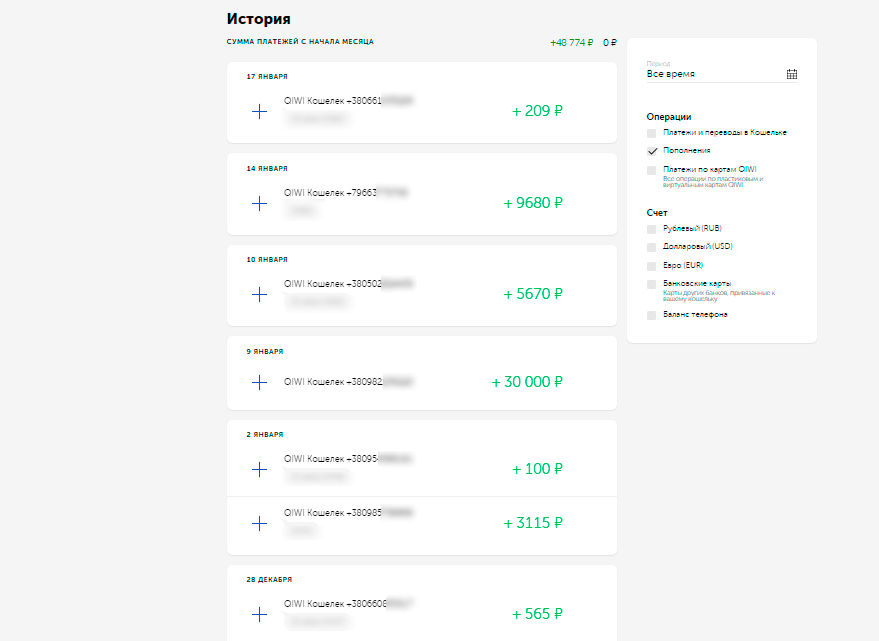The image size is (879, 641).
Task: Click plus icon for +9680 ₽ transaction
Action: 259,203
